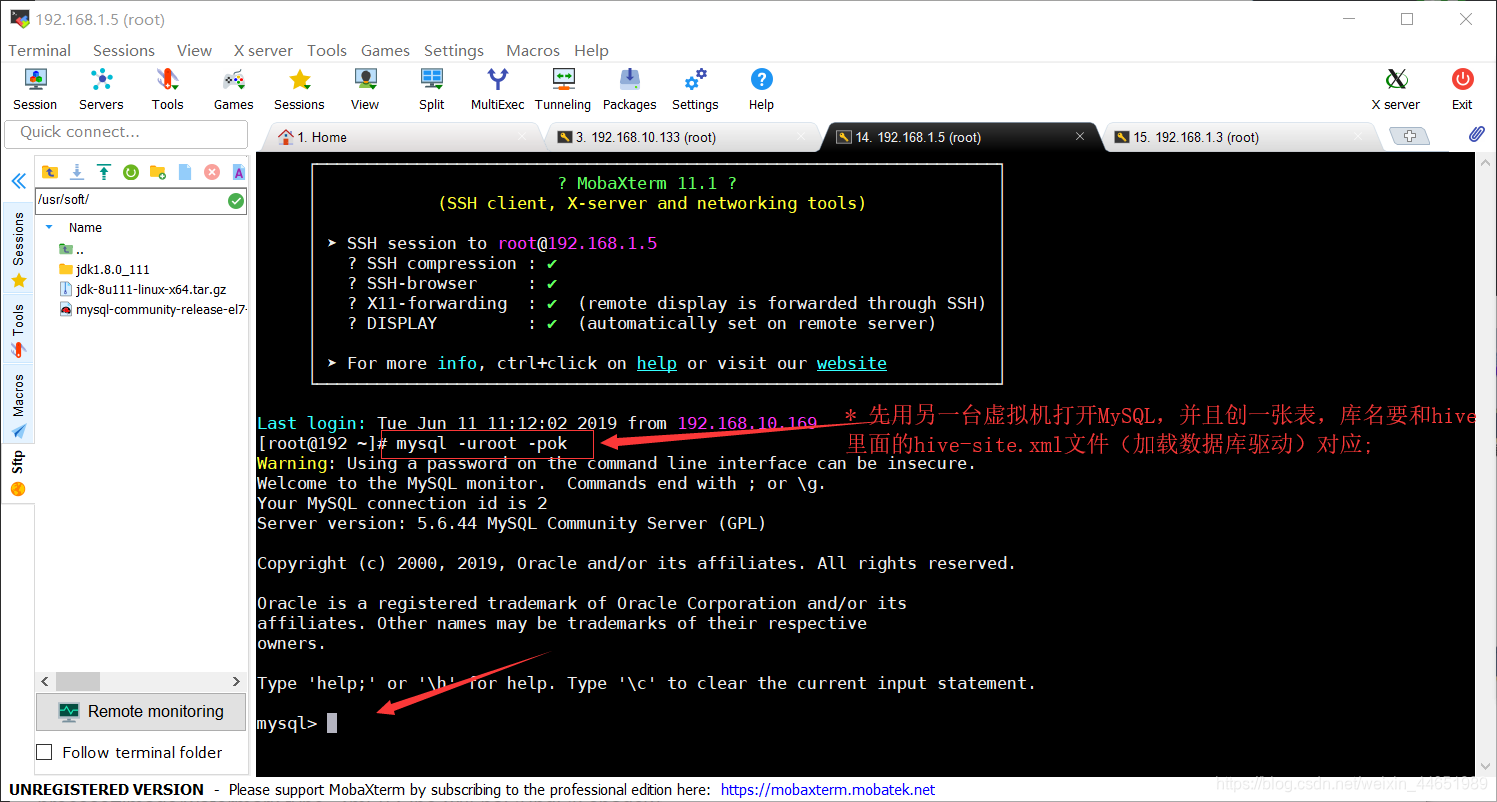Click file list scrollbar left arrow
Screen dimensions: 1497x802
tap(45, 681)
